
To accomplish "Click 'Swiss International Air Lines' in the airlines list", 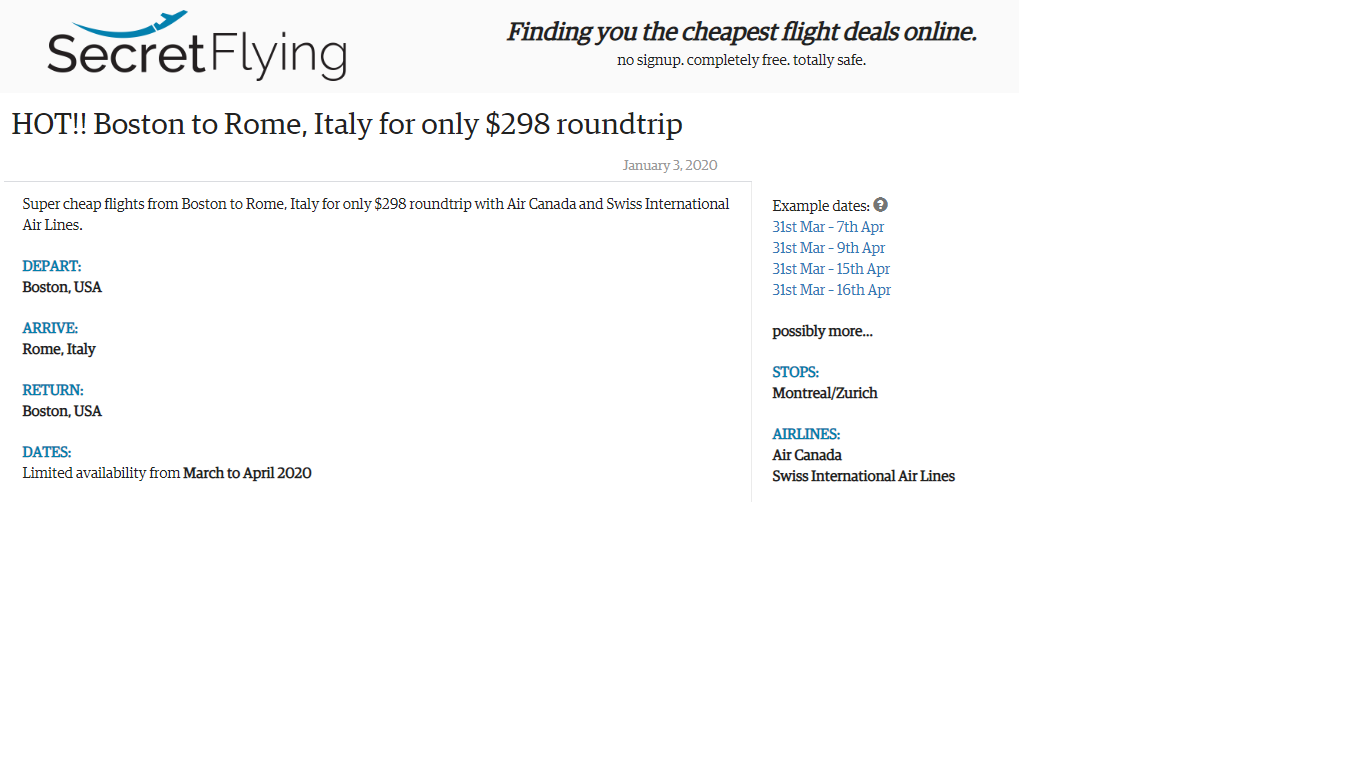I will (x=863, y=476).
